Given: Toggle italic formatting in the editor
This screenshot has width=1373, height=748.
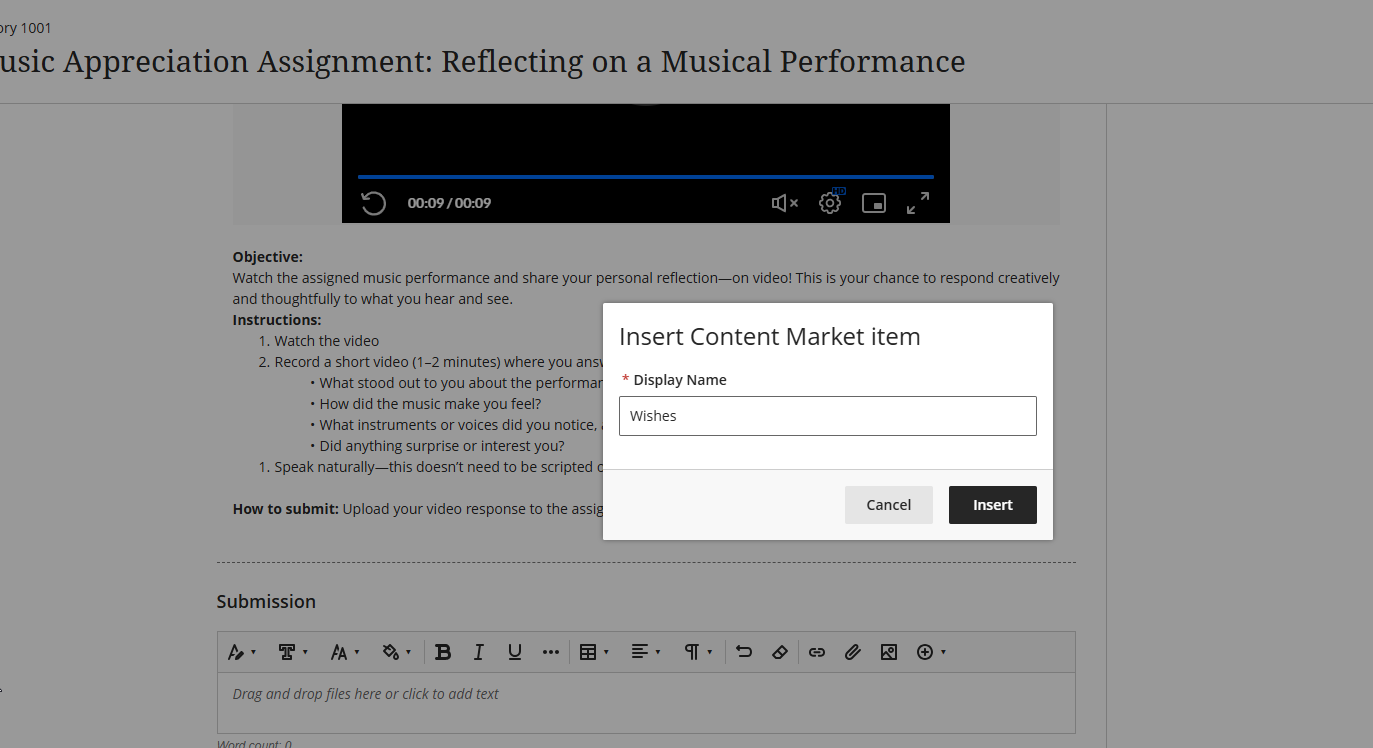Looking at the screenshot, I should (479, 652).
